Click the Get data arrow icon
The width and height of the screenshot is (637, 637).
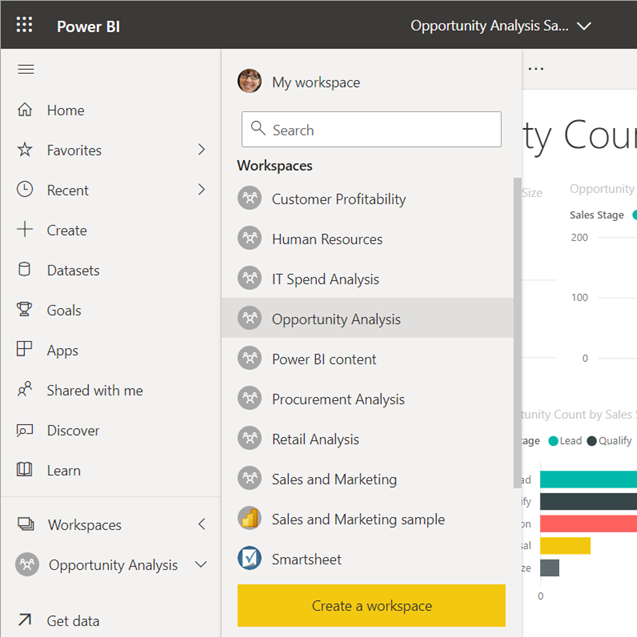(25, 620)
